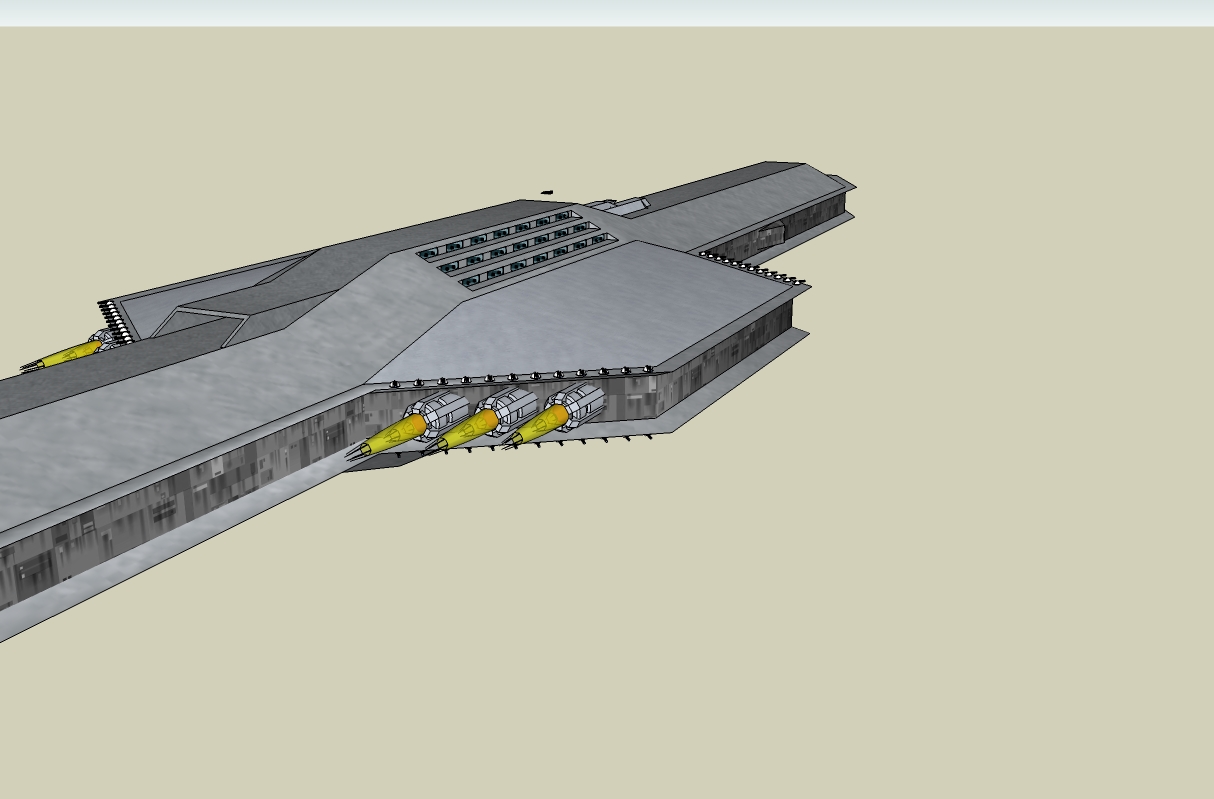Click the small black object floating above the ship
The image size is (1214, 799).
[x=547, y=192]
